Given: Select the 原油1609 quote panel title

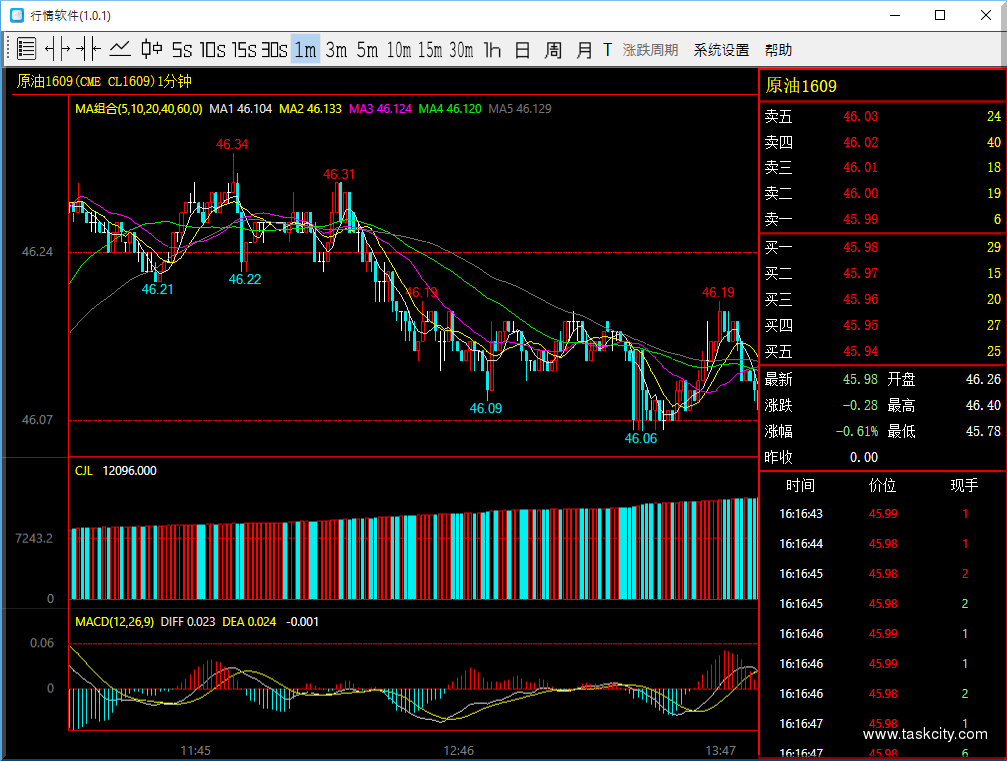Looking at the screenshot, I should (x=801, y=87).
